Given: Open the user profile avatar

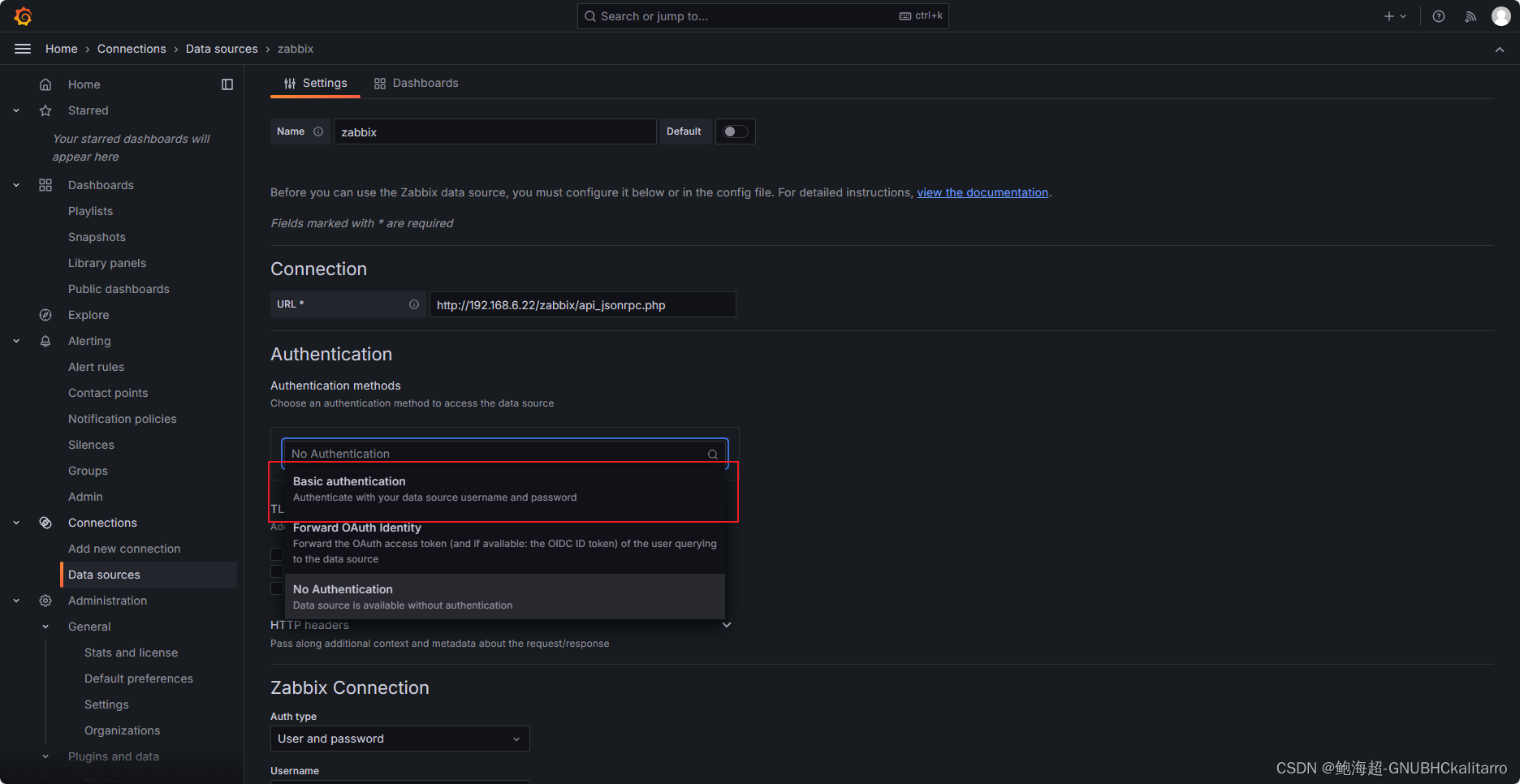Looking at the screenshot, I should 1501,16.
